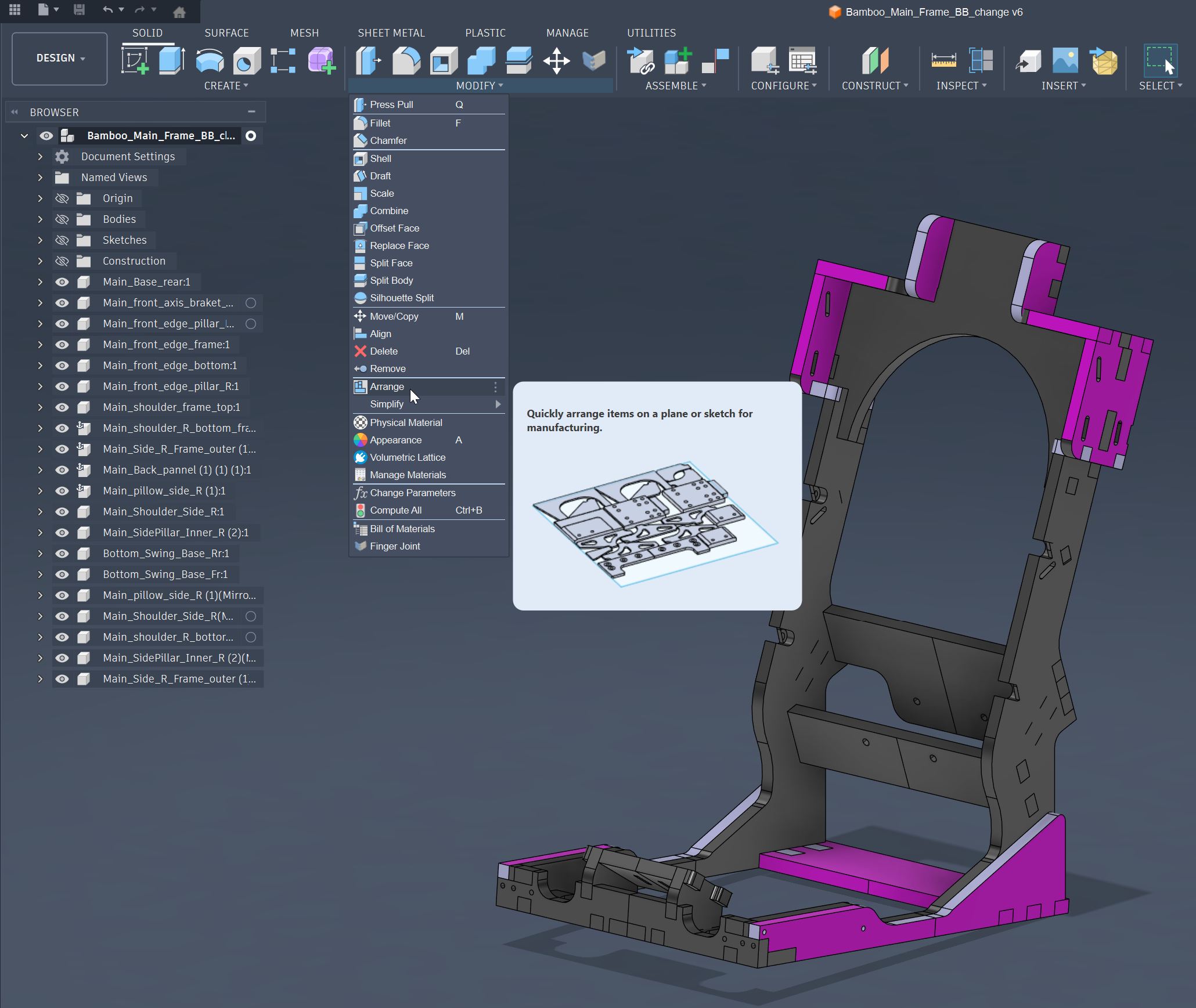Image resolution: width=1196 pixels, height=1008 pixels.
Task: Click the Create Sketch toolbar icon
Action: click(x=135, y=60)
